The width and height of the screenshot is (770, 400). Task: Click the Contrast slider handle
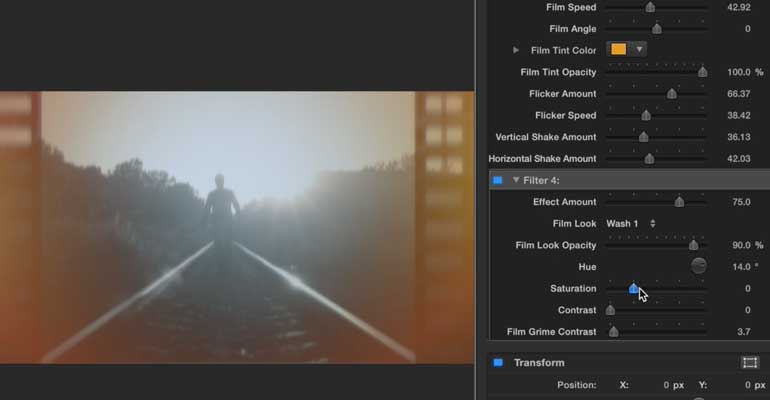(x=610, y=310)
